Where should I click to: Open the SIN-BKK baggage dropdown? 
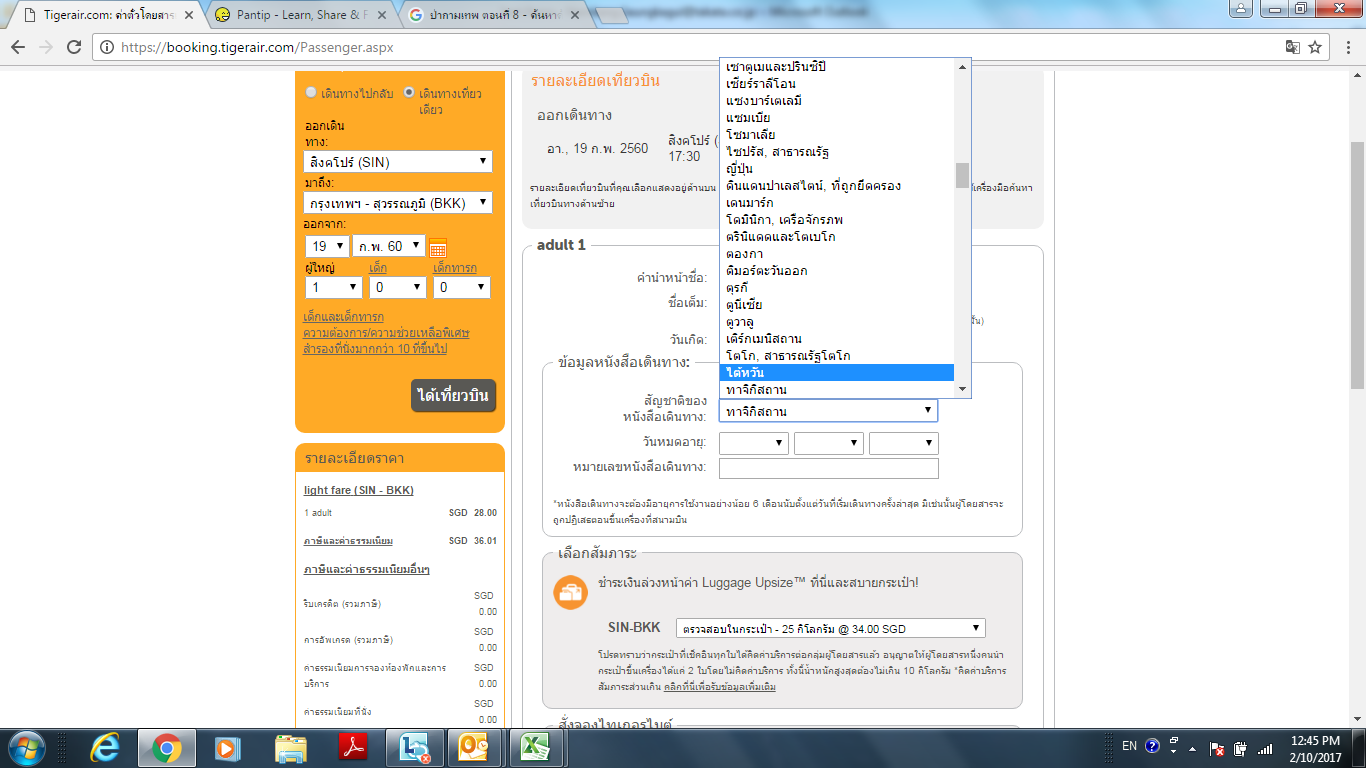[x=831, y=629]
